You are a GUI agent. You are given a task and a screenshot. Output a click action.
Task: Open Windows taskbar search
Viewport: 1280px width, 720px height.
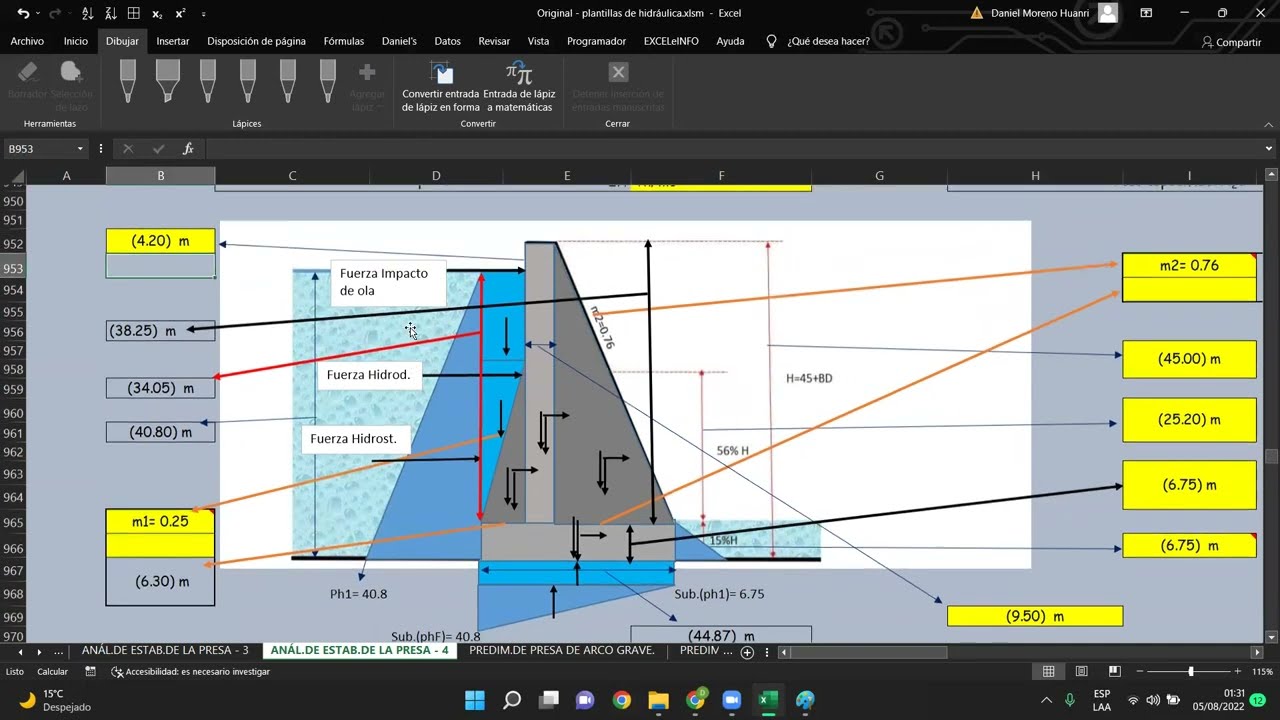[x=512, y=699]
